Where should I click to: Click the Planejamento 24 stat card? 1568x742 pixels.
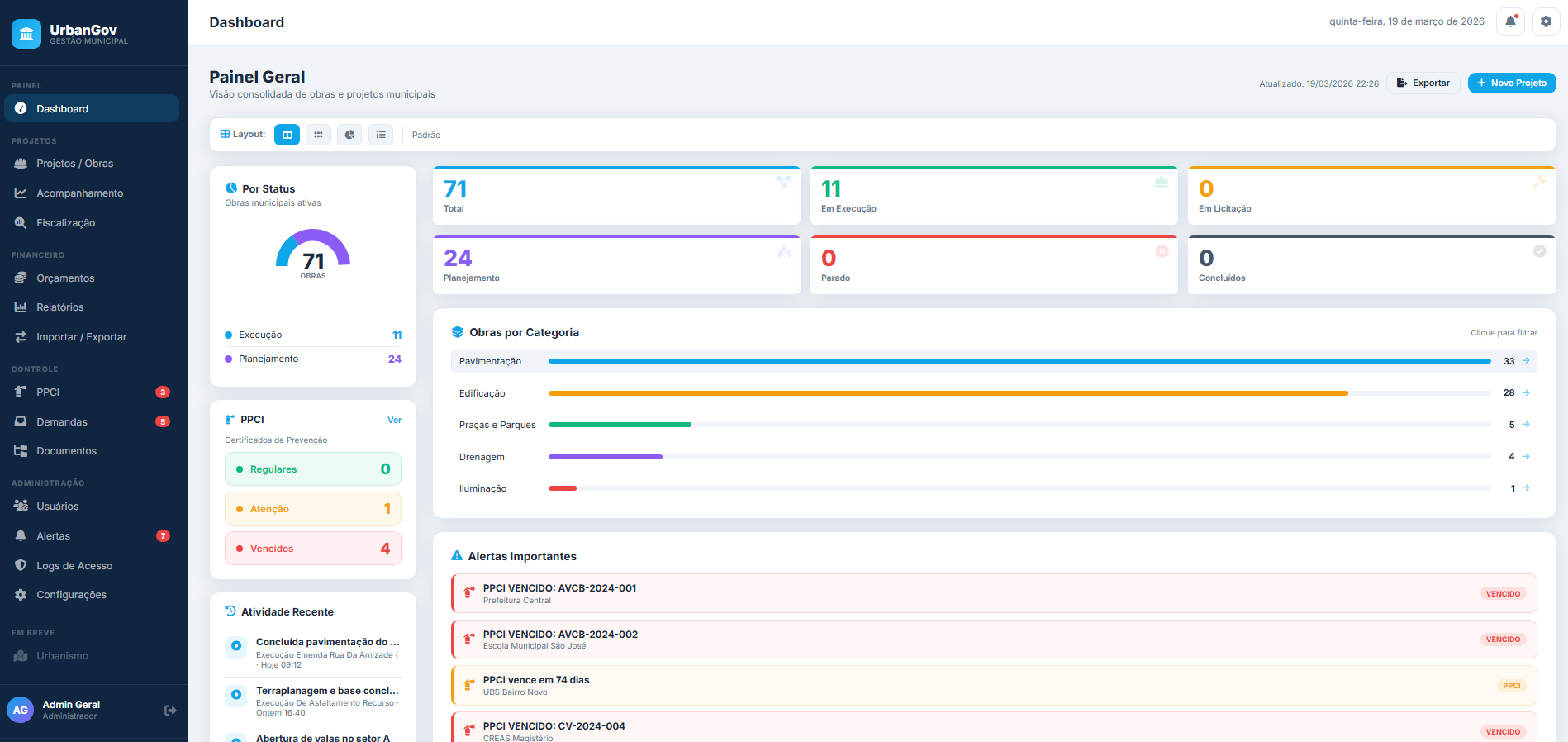pos(616,265)
